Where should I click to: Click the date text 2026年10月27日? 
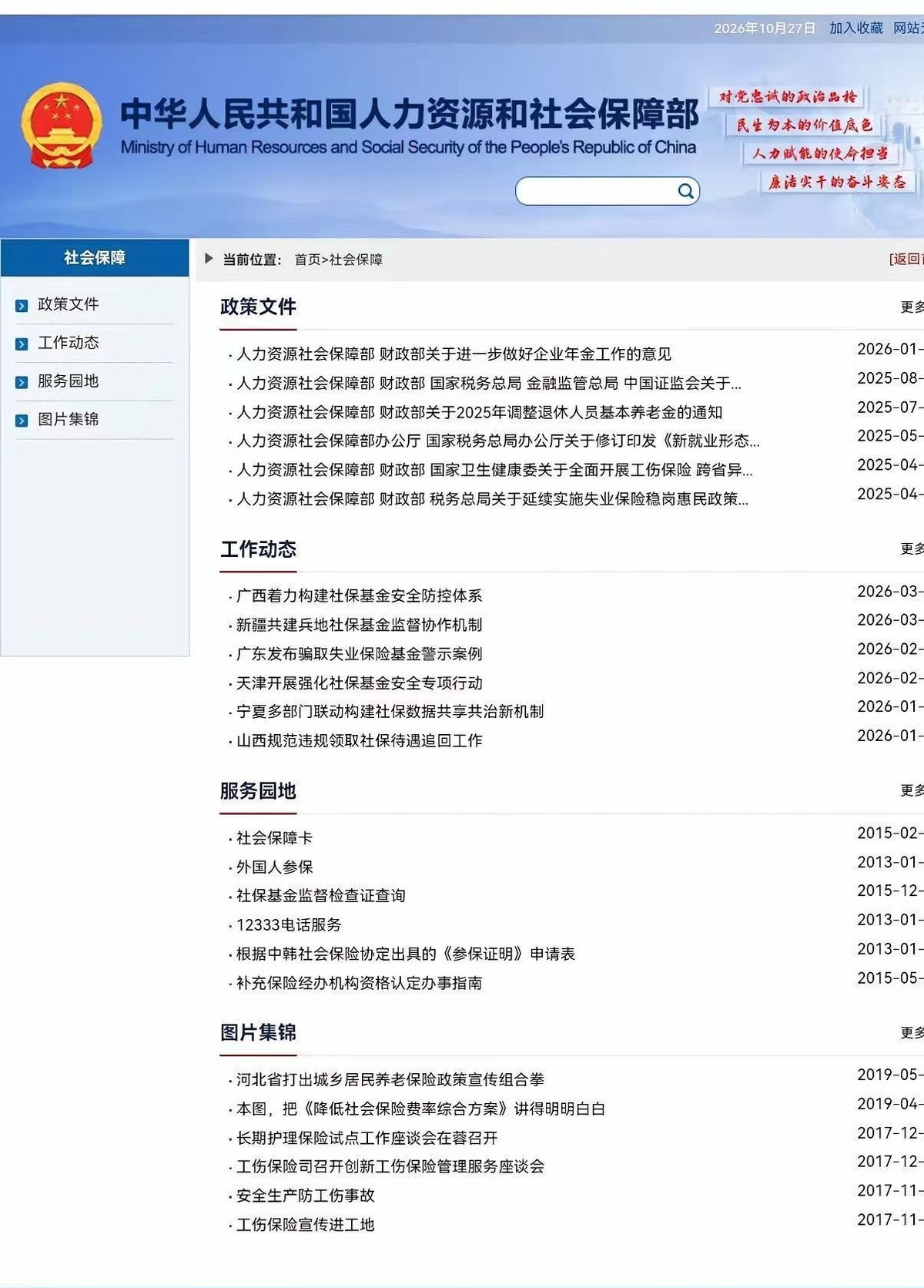[765, 29]
